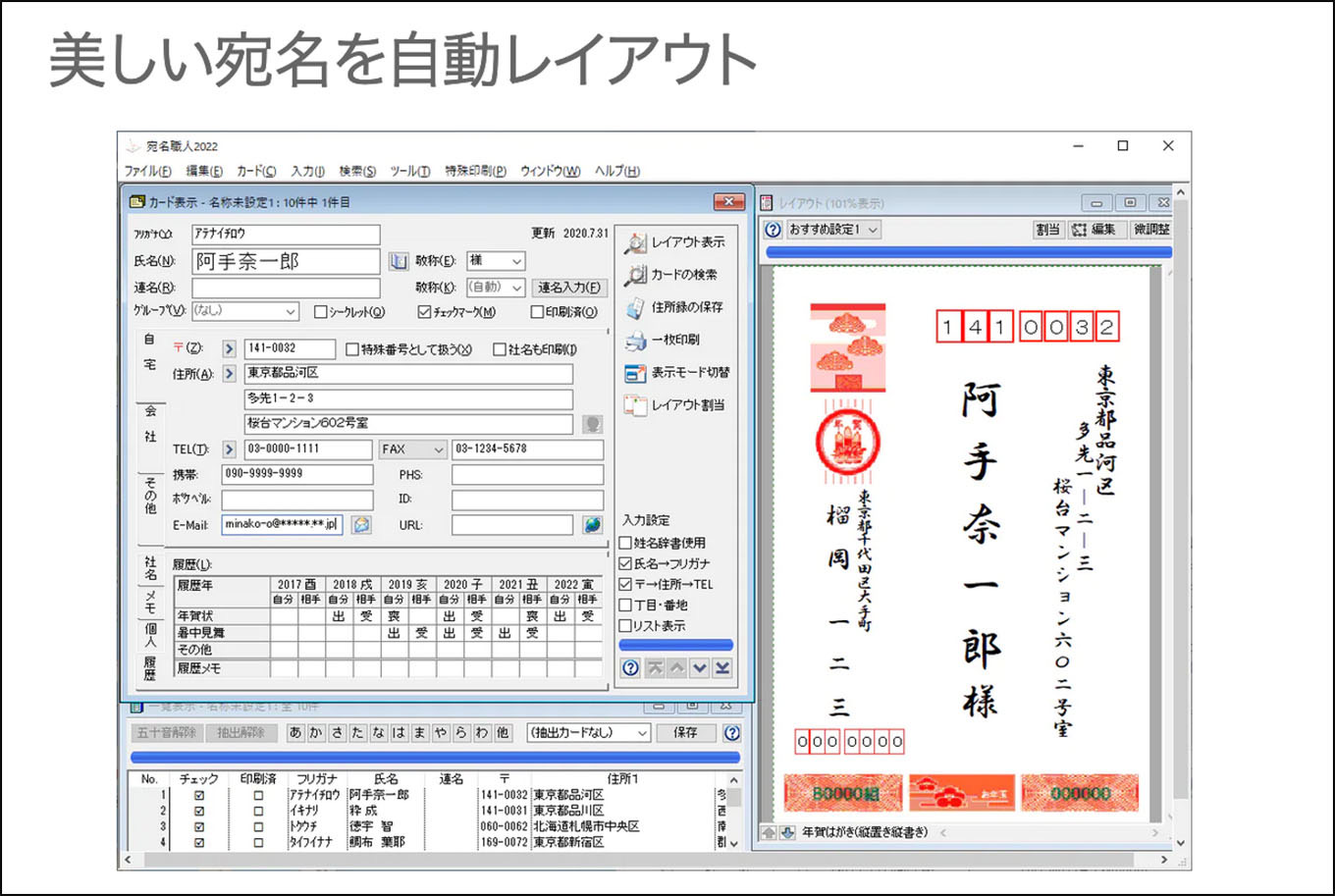Jump to last card arrow button
The height and width of the screenshot is (896, 1335).
(x=722, y=668)
